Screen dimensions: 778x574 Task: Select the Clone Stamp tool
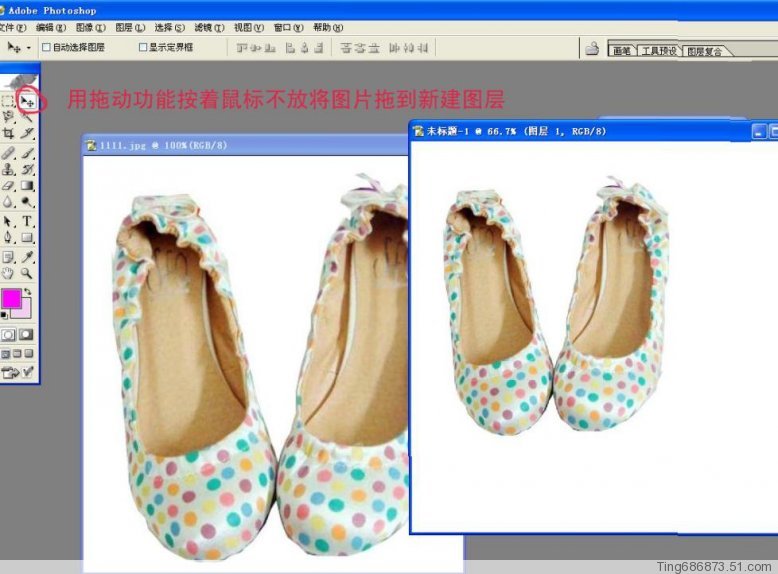(8, 169)
